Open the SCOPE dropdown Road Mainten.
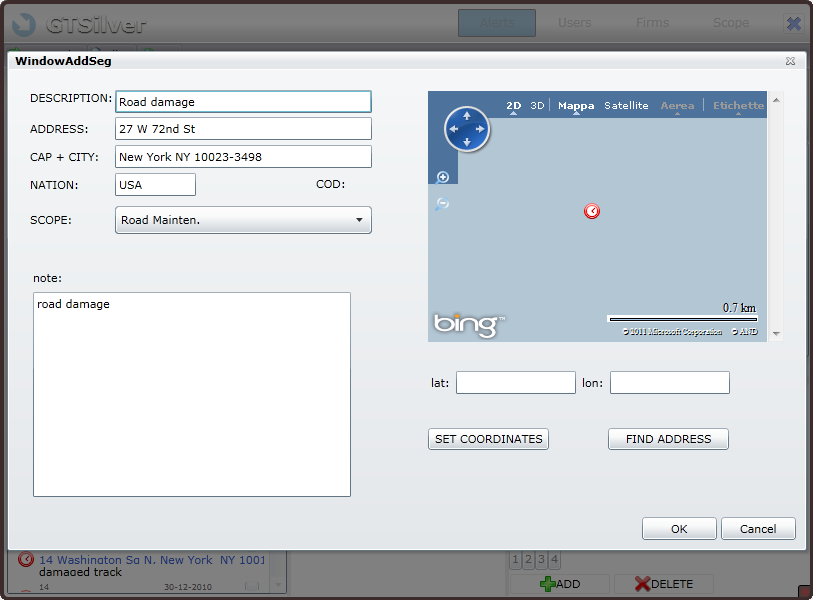The width and height of the screenshot is (813, 600). pyautogui.click(x=243, y=220)
